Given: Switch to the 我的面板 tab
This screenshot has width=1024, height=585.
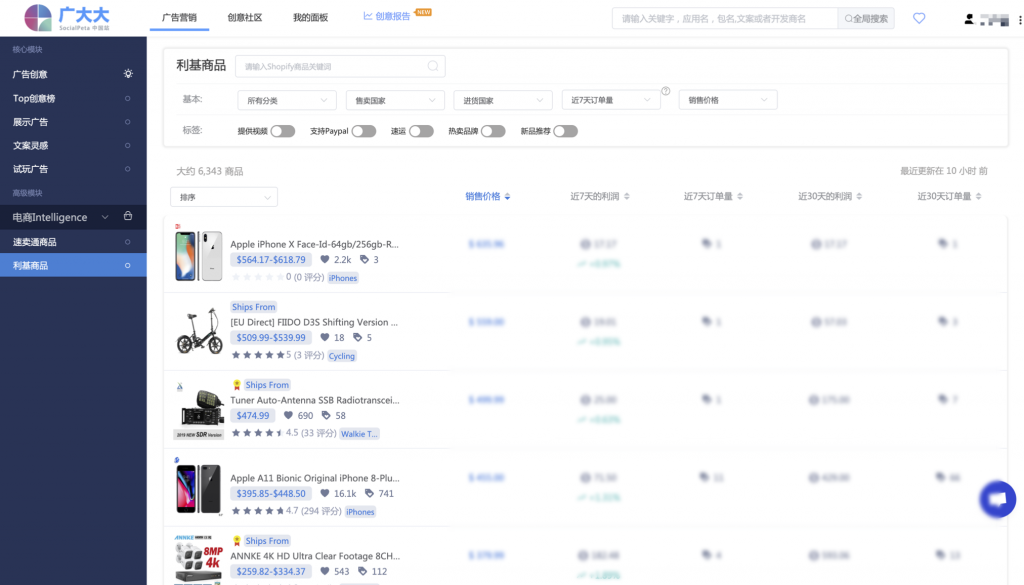Looking at the screenshot, I should [x=310, y=18].
